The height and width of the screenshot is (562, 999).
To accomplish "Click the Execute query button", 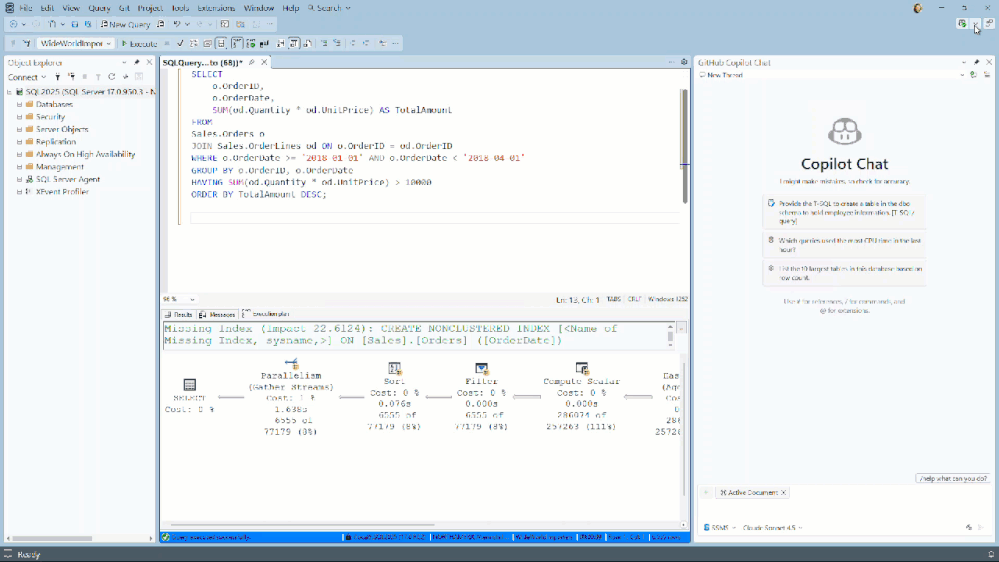I will [139, 44].
